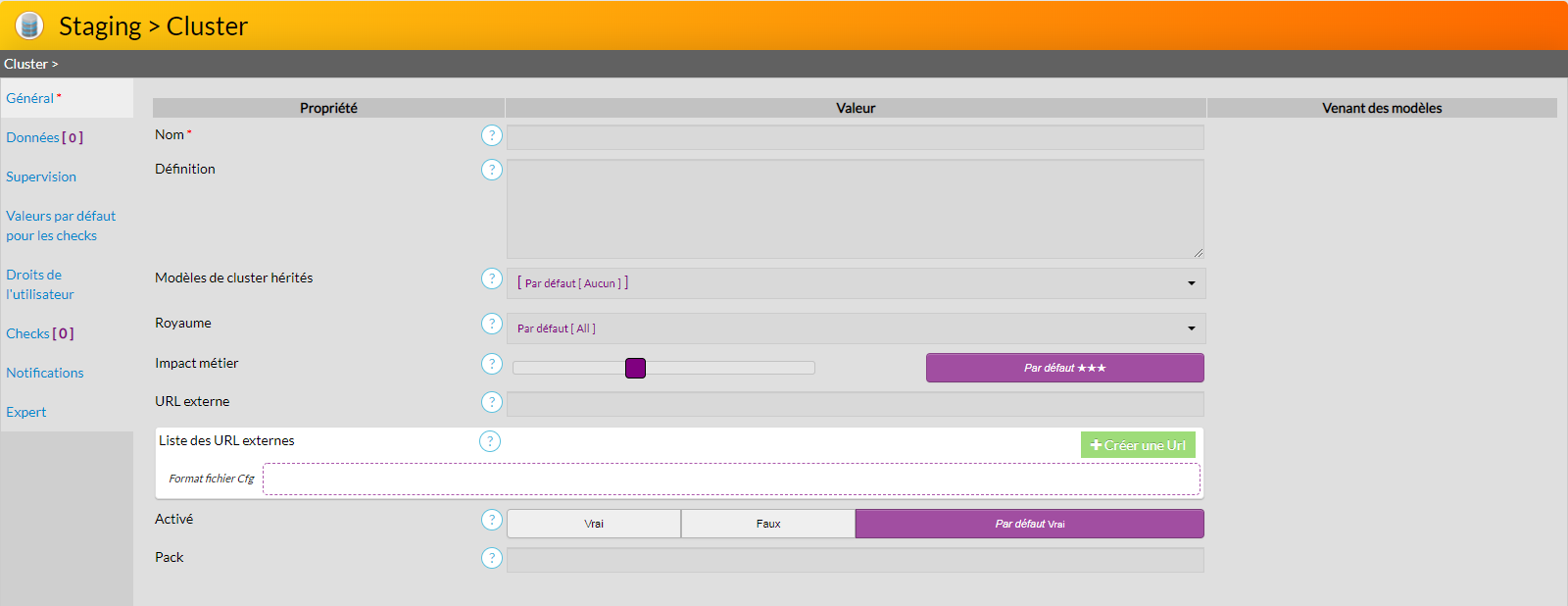
Task: Click the Royaume help question mark
Action: coord(492,324)
